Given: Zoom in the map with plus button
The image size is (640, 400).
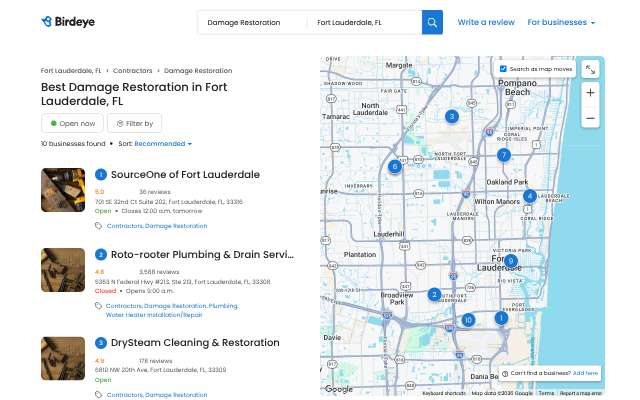Looking at the screenshot, I should point(590,93).
